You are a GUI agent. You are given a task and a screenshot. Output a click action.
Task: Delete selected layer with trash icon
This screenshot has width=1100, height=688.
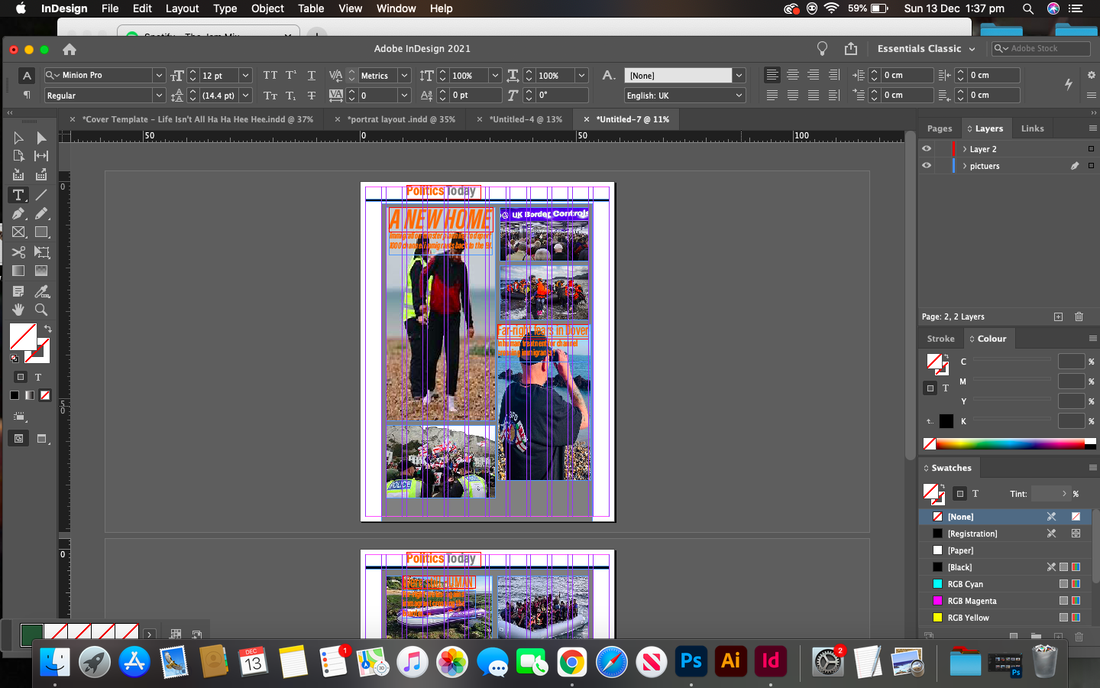[x=1079, y=317]
